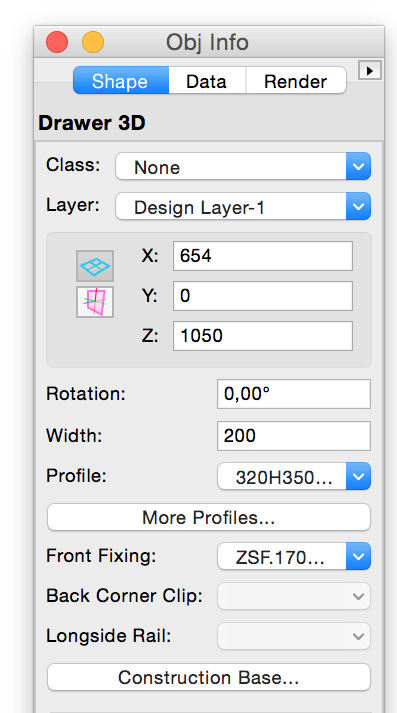
Task: Click the Rotation field showing 0,00°
Action: [294, 394]
